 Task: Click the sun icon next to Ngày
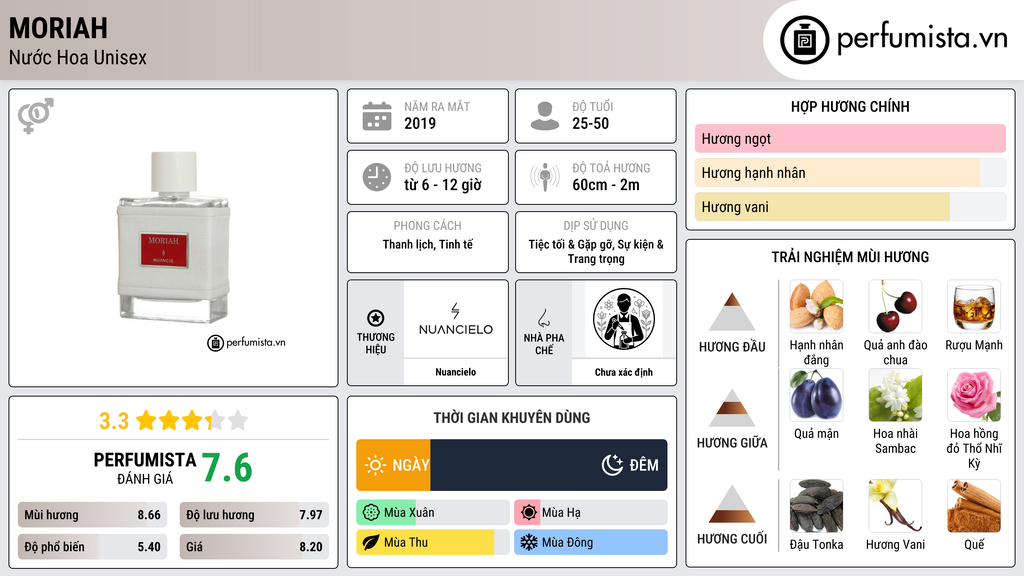pyautogui.click(x=376, y=465)
